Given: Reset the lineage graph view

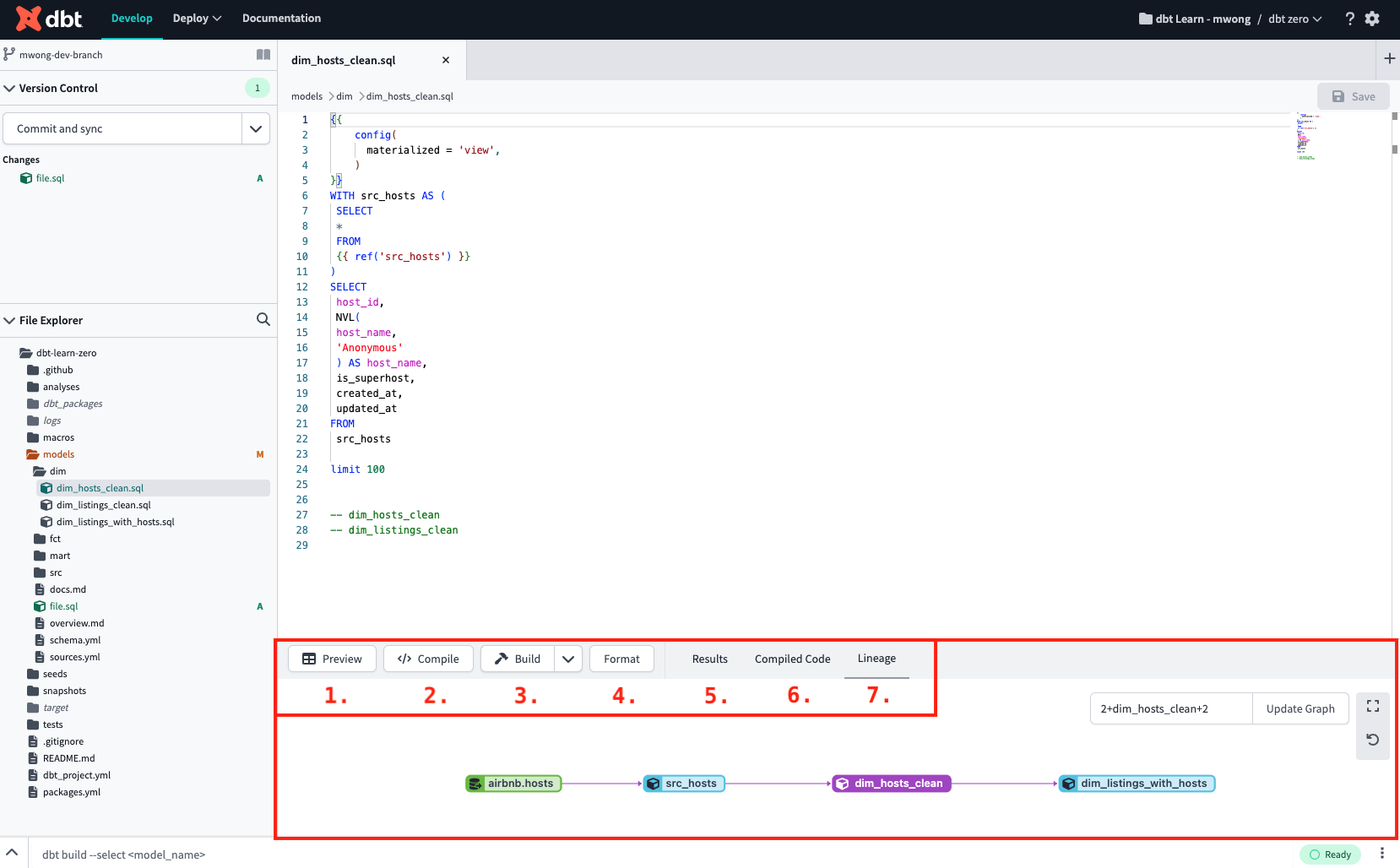Looking at the screenshot, I should (x=1373, y=739).
